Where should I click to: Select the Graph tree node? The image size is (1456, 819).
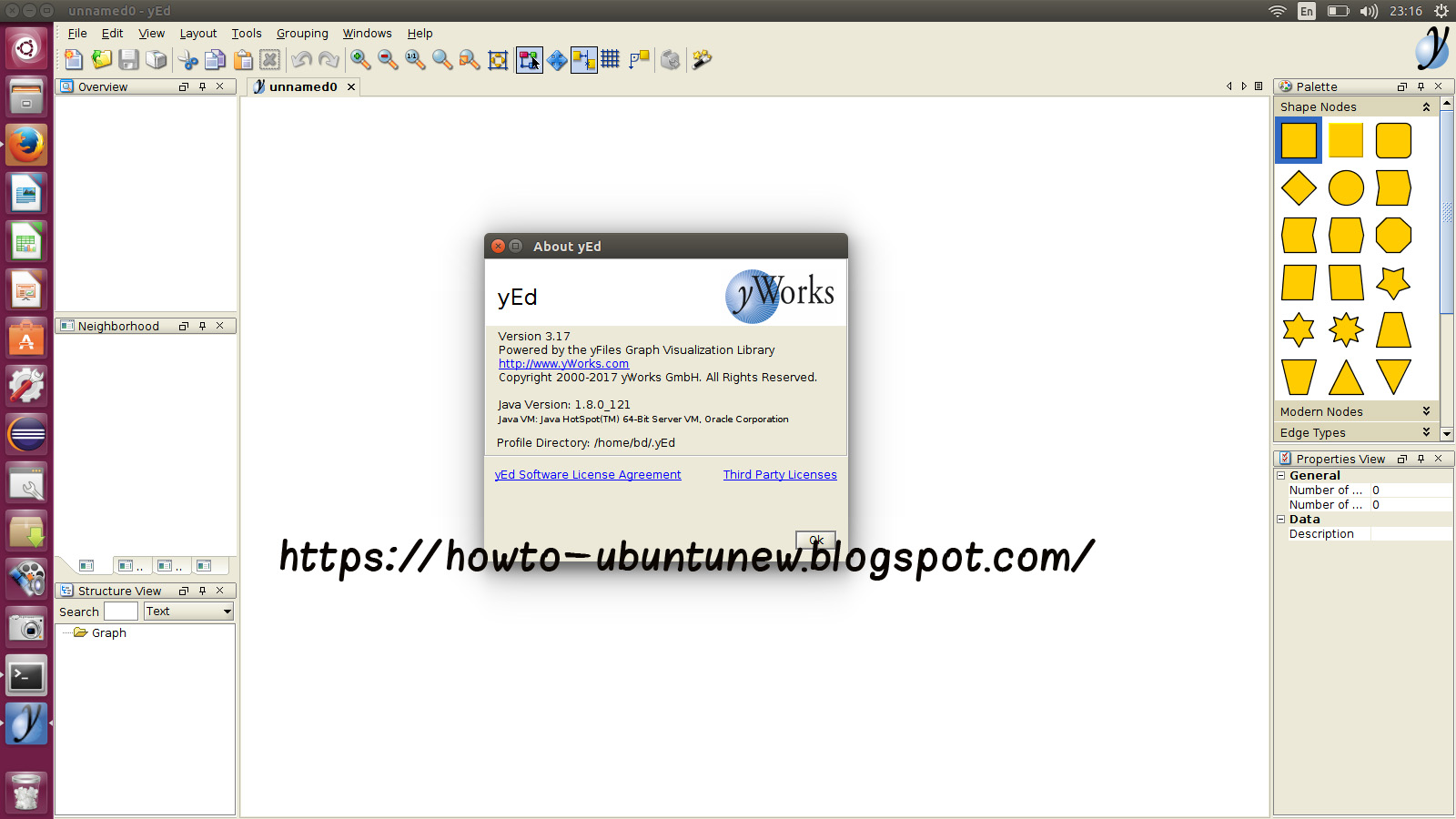coord(108,633)
